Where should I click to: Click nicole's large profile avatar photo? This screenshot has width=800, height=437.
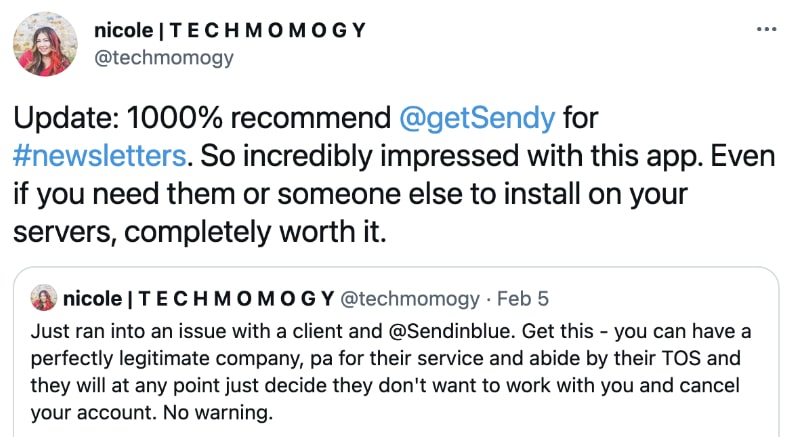pyautogui.click(x=45, y=44)
